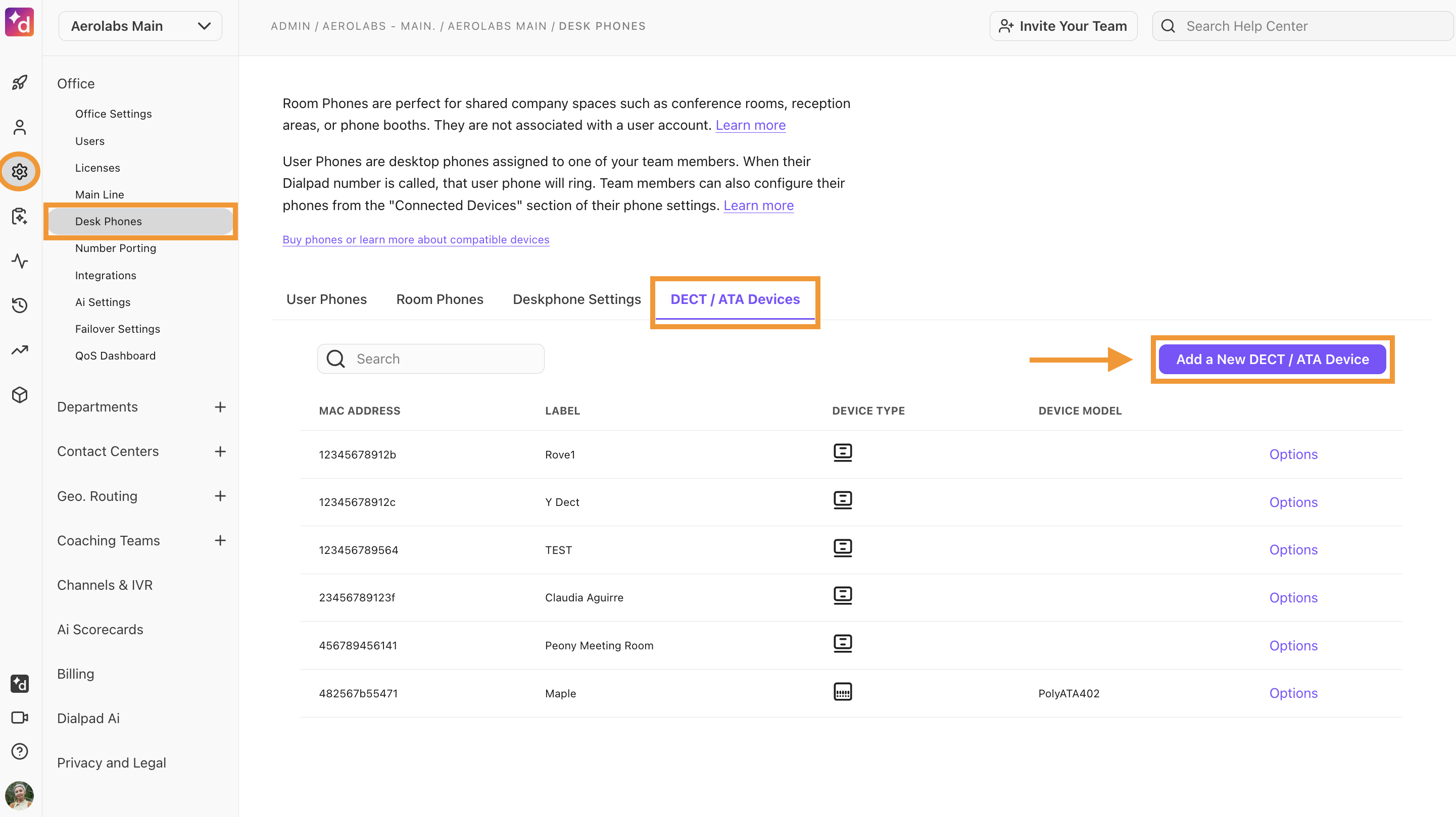Expand Departments with the plus icon

220,407
